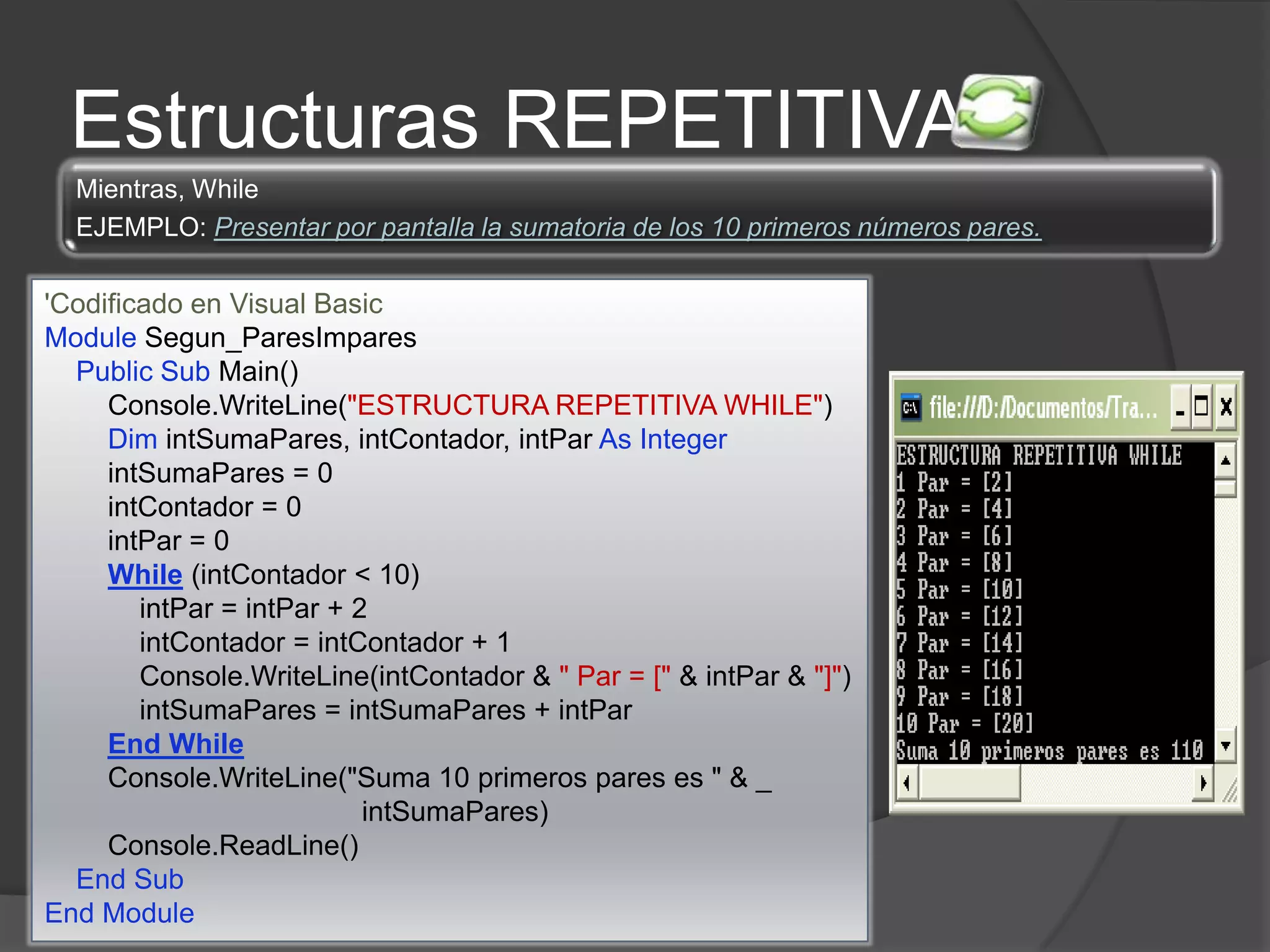The image size is (1270, 952).
Task: Click console output '5 Par = [10]'
Action: point(960,589)
